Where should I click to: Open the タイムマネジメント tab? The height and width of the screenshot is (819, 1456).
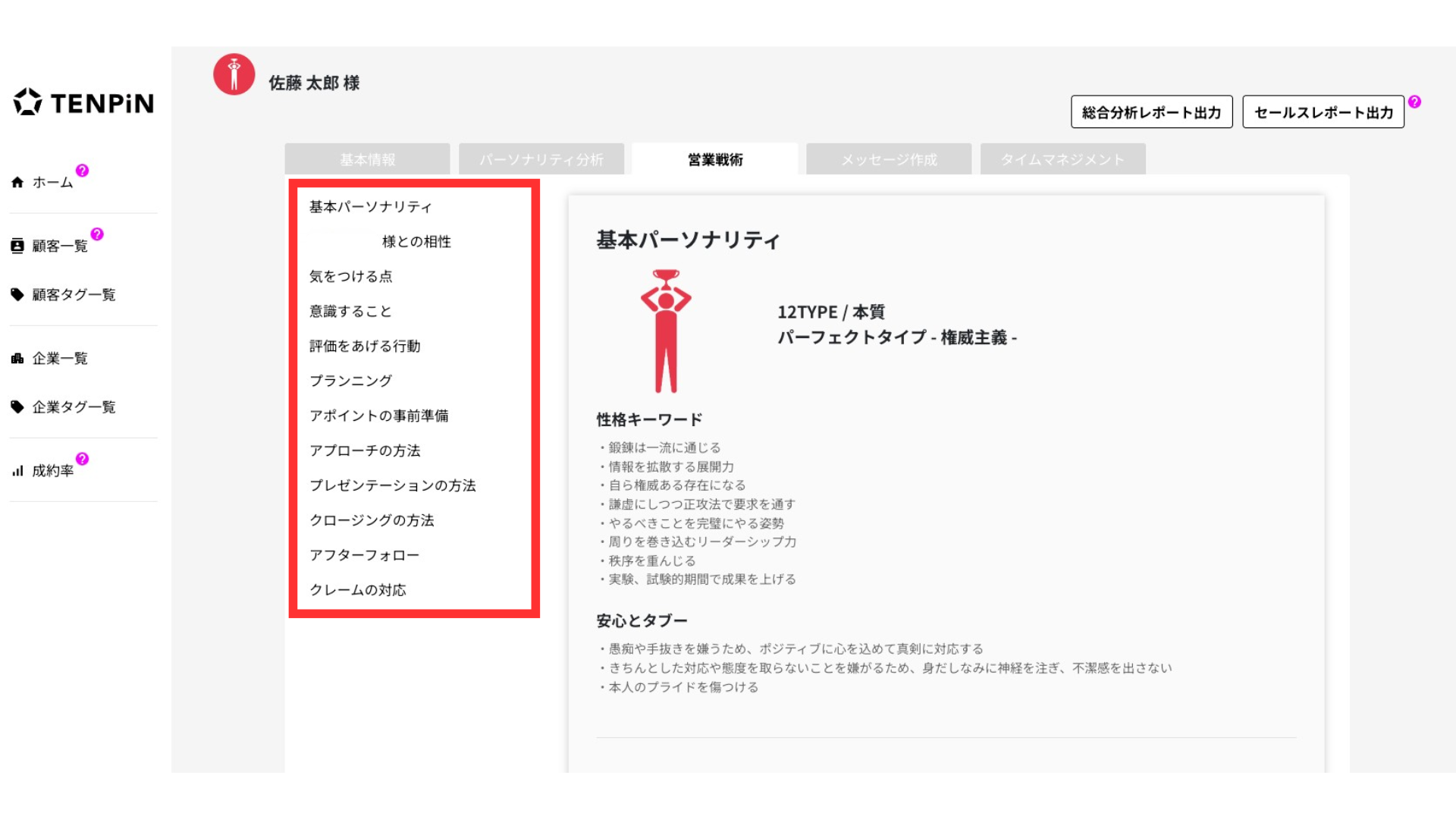click(1062, 159)
